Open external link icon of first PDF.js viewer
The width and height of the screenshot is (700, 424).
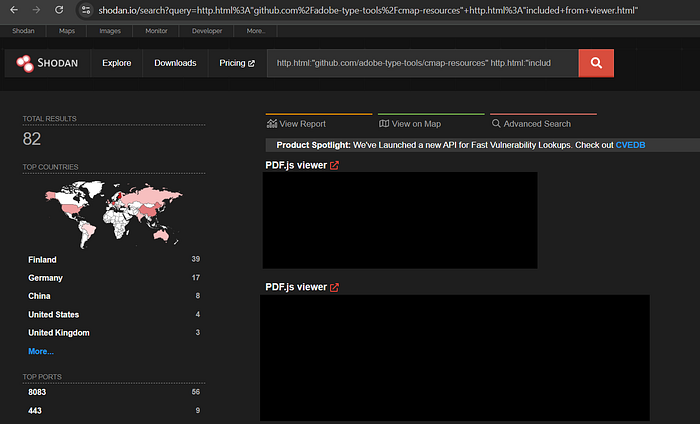click(x=334, y=166)
